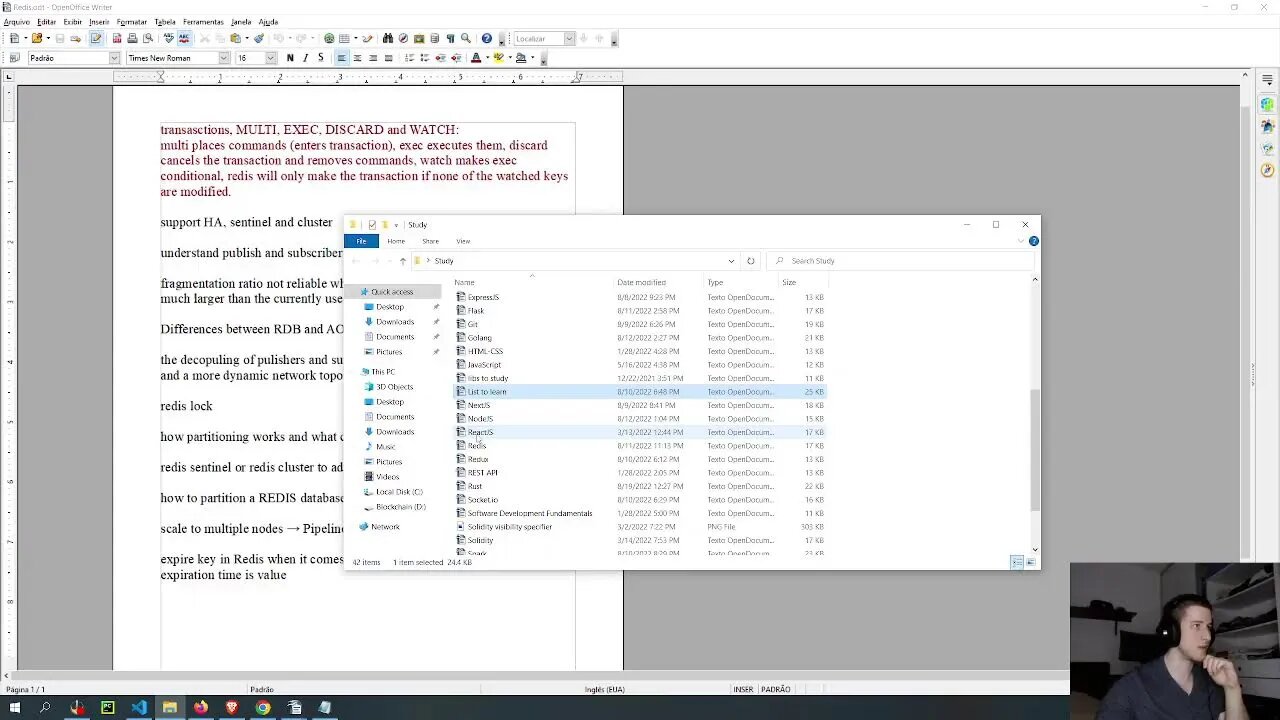Click the sidebar Properties icon in Writer

[1268, 105]
